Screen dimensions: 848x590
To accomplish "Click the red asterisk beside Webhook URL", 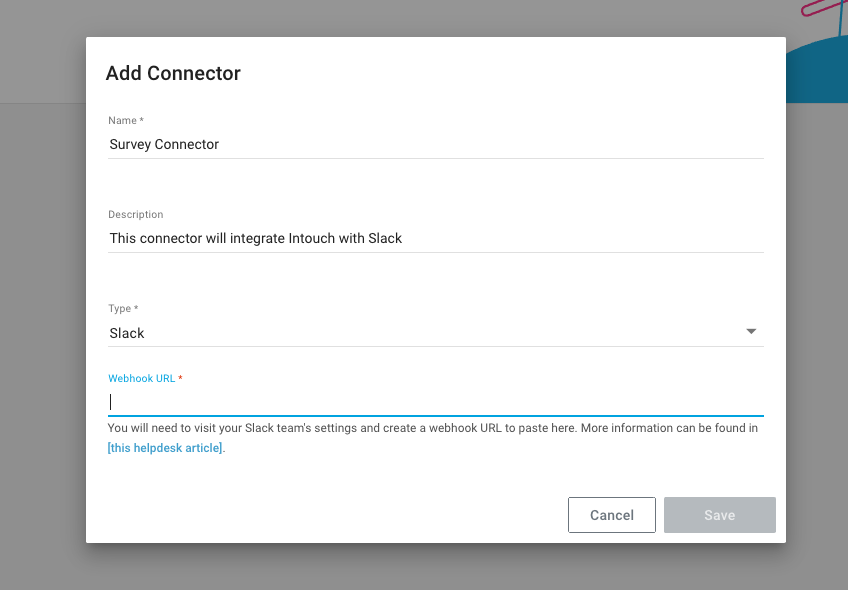I will 181,379.
